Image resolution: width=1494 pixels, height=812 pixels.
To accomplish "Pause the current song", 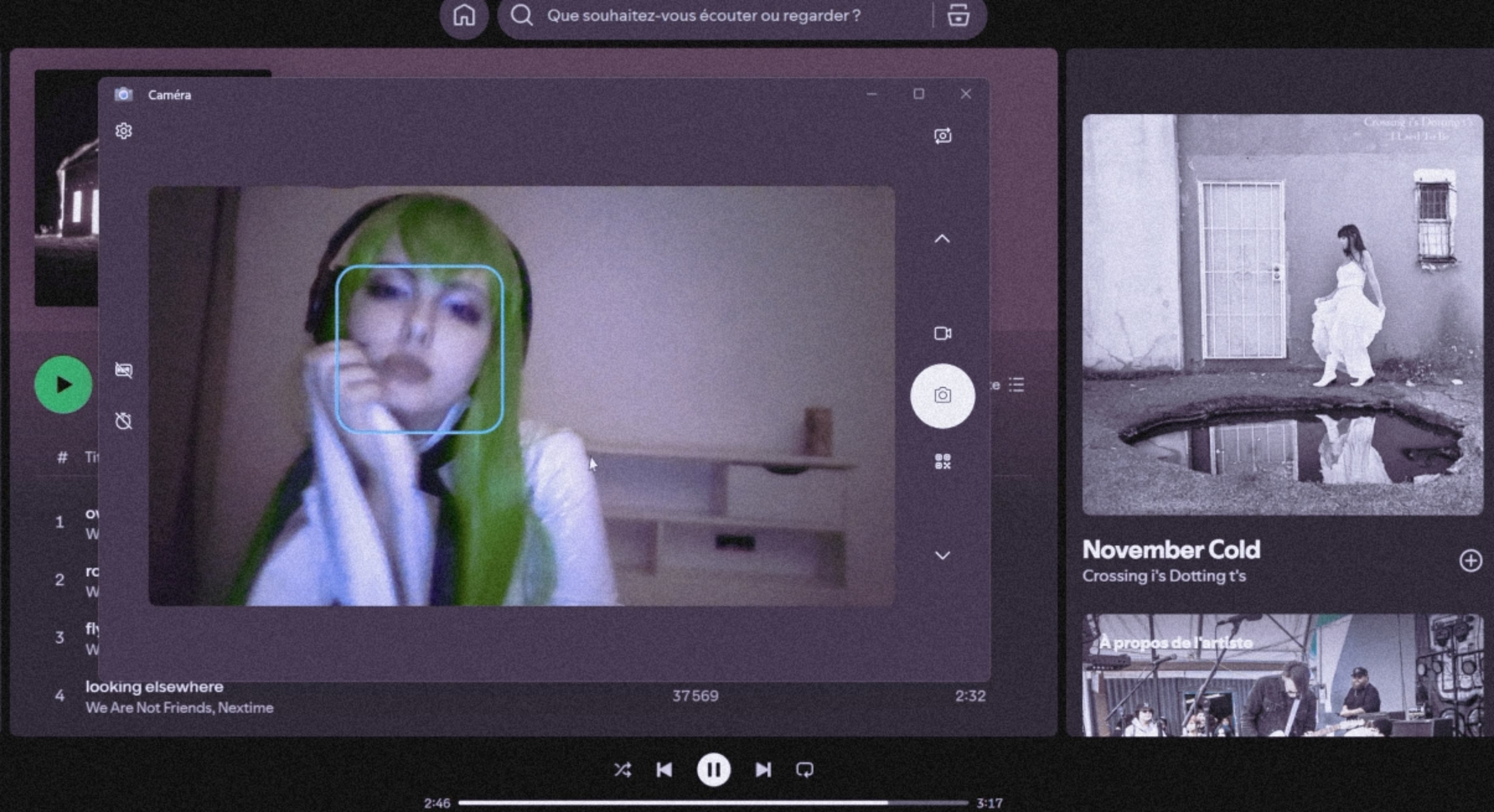I will click(x=713, y=770).
